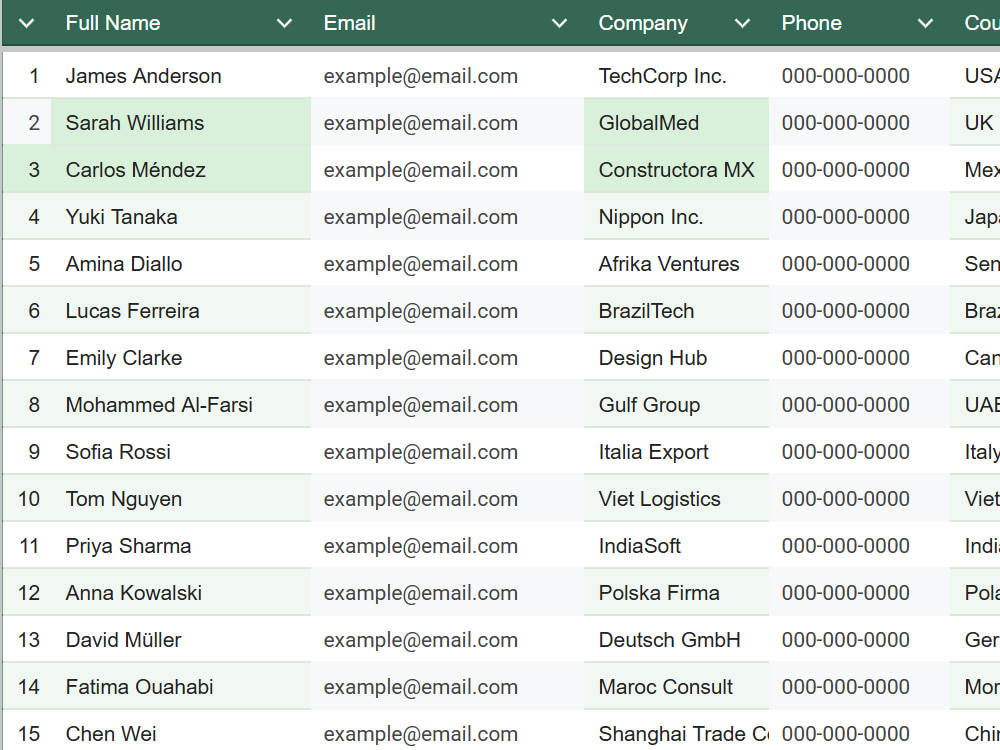Select row number 12
The image size is (1000, 750).
click(27, 592)
